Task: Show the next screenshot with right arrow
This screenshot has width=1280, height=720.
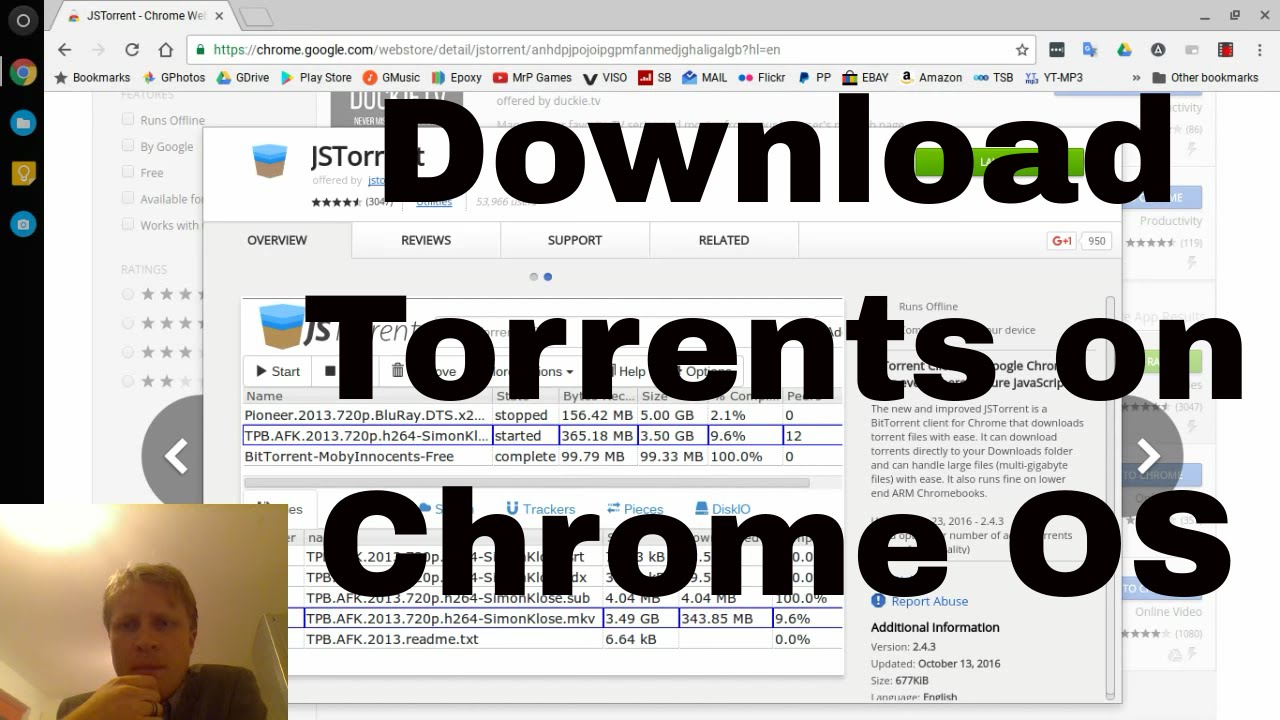Action: tap(1148, 456)
